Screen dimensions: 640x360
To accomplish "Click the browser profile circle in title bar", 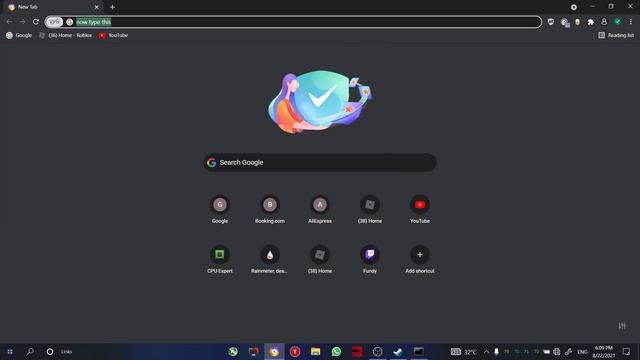I will click(574, 7).
